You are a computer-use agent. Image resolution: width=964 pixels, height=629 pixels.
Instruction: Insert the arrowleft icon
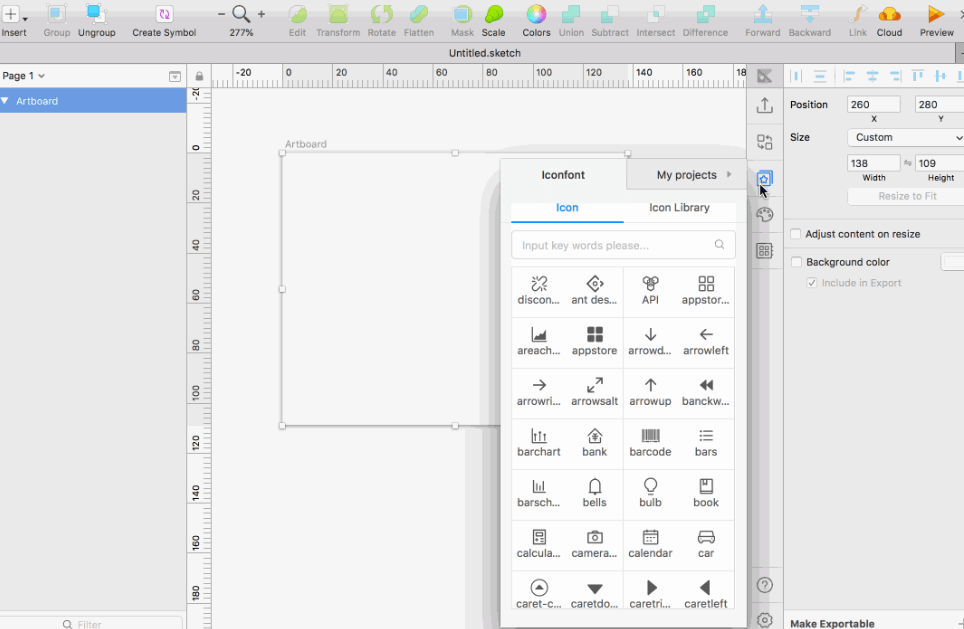(x=706, y=341)
